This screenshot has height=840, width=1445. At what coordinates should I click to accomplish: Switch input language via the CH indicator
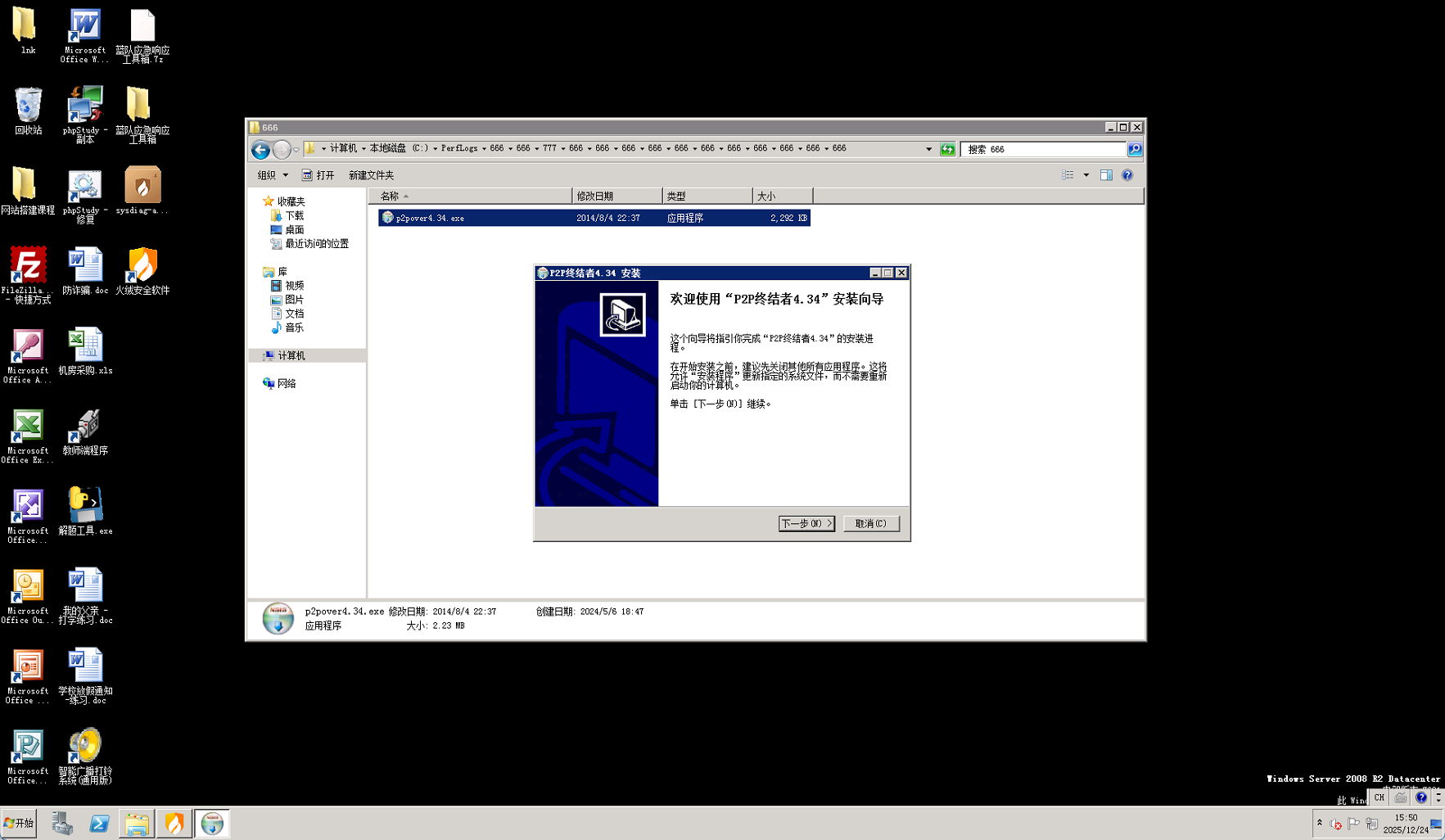coord(1379,797)
